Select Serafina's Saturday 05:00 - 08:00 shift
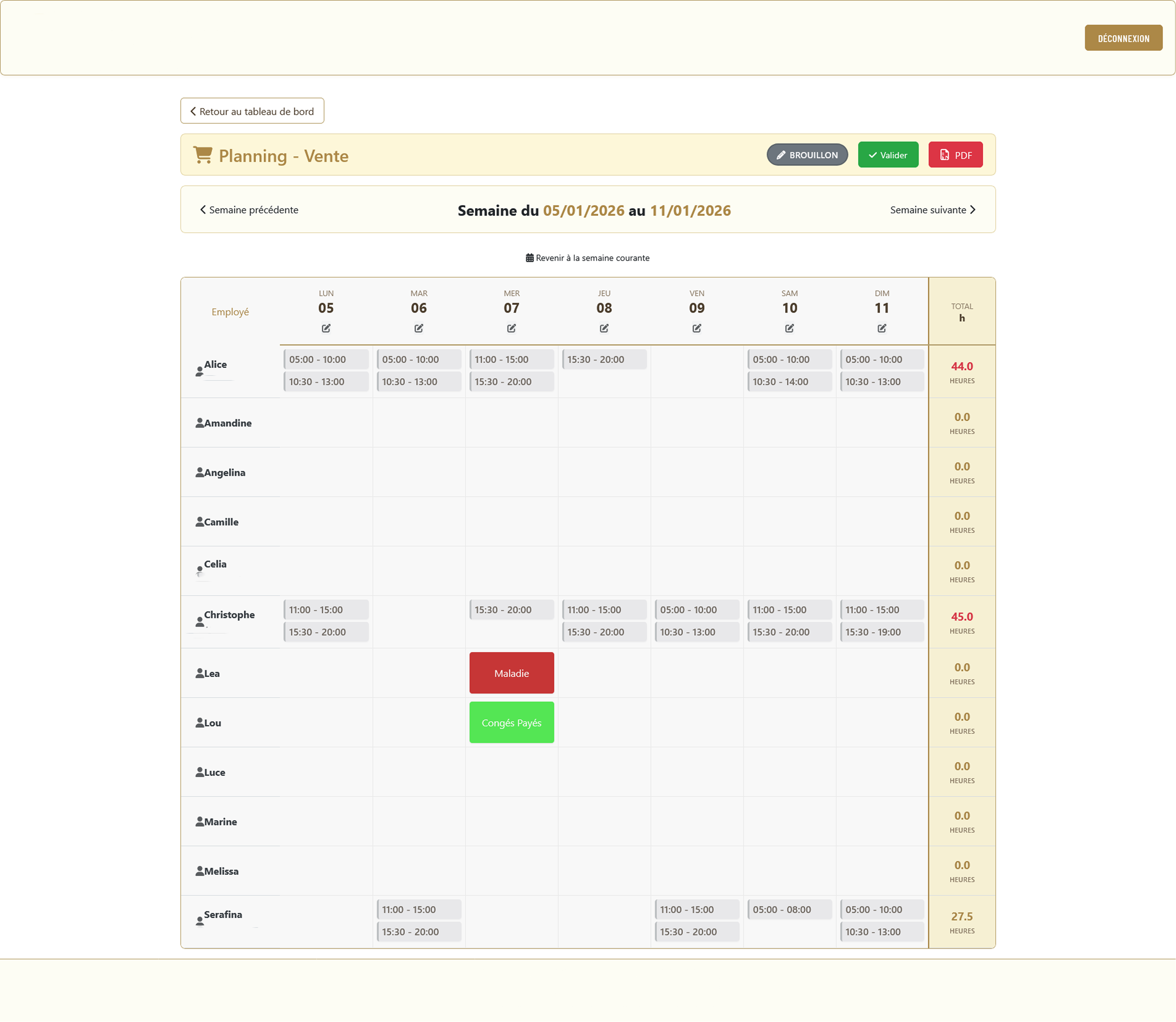The width and height of the screenshot is (1176, 1022). 790,909
